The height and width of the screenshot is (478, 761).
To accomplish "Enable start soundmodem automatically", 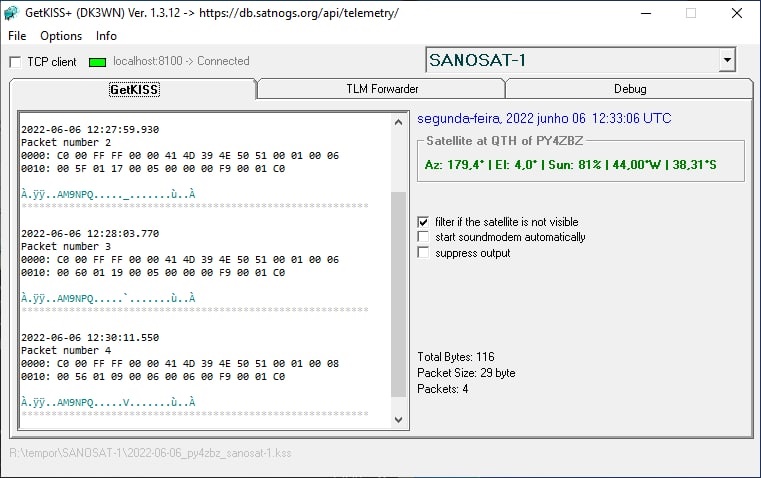I will pos(423,237).
